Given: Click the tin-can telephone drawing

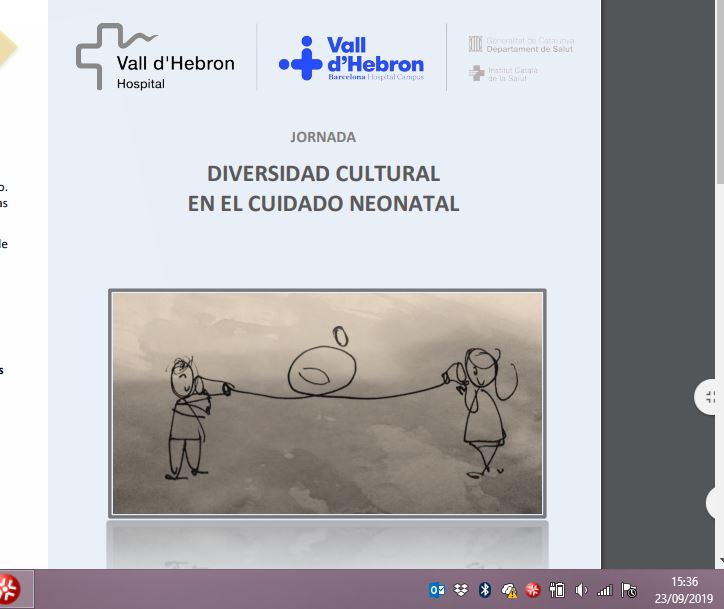Looking at the screenshot, I should pyautogui.click(x=327, y=402).
